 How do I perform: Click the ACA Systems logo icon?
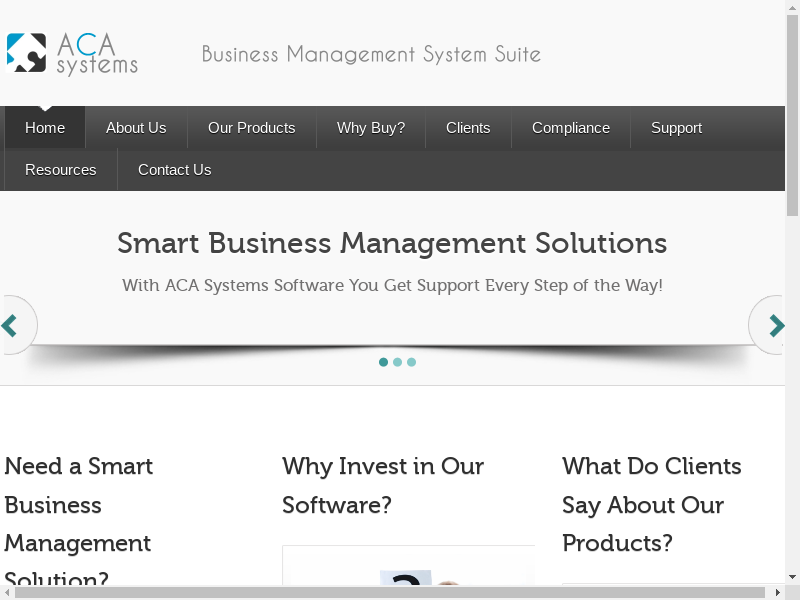point(26,53)
